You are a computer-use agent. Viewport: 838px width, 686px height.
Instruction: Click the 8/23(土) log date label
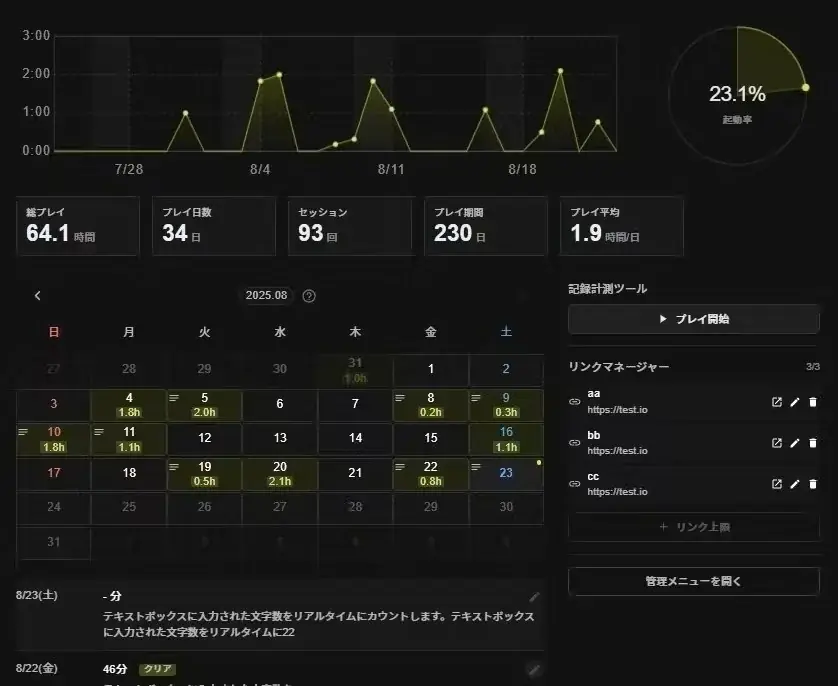(x=37, y=595)
